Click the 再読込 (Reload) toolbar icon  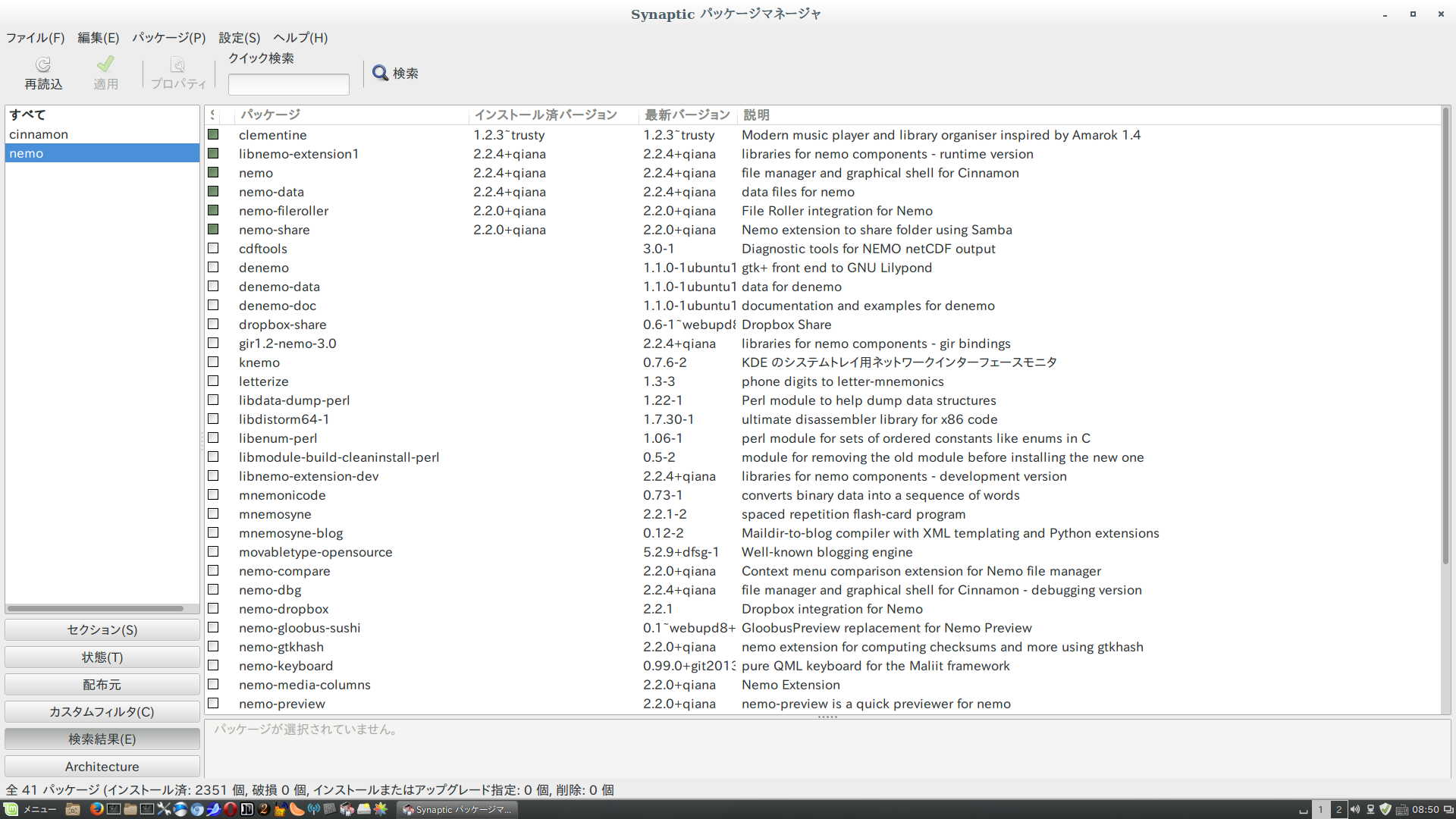click(43, 65)
